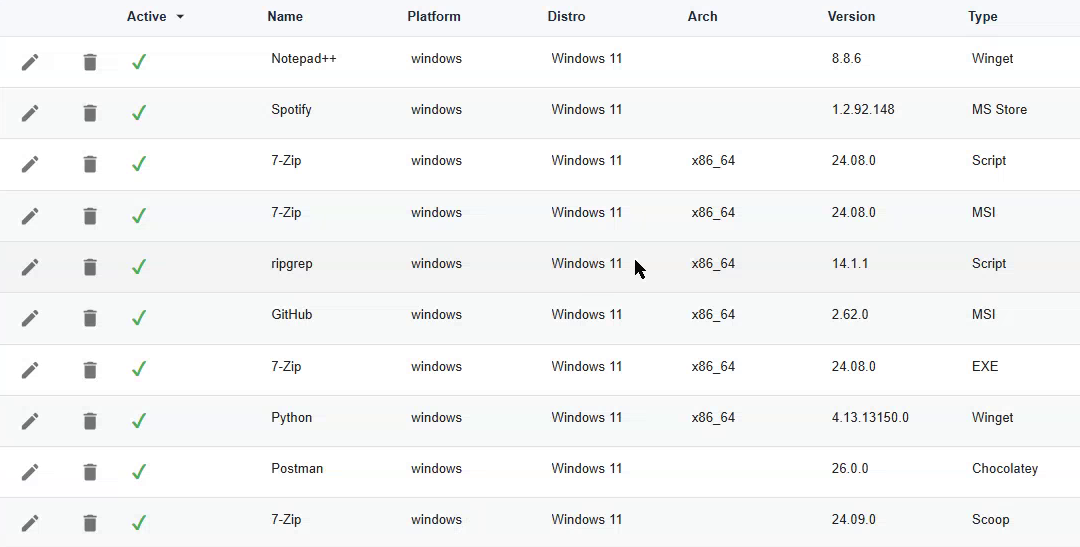Toggle active check on 7-Zip Scoop row
The width and height of the screenshot is (1080, 547).
click(x=139, y=524)
